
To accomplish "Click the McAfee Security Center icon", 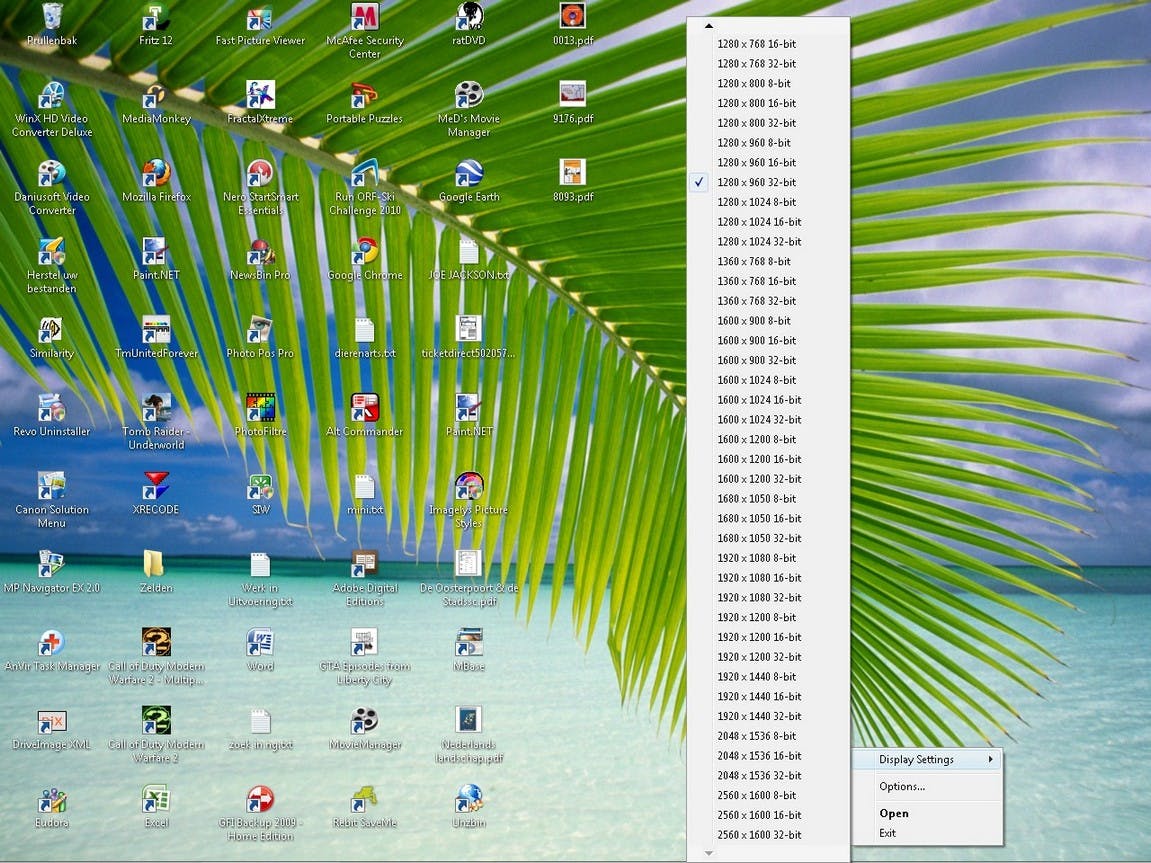I will 365,31.
